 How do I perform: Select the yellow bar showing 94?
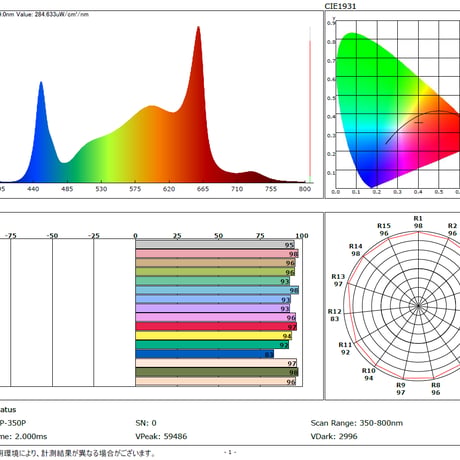click(x=214, y=335)
